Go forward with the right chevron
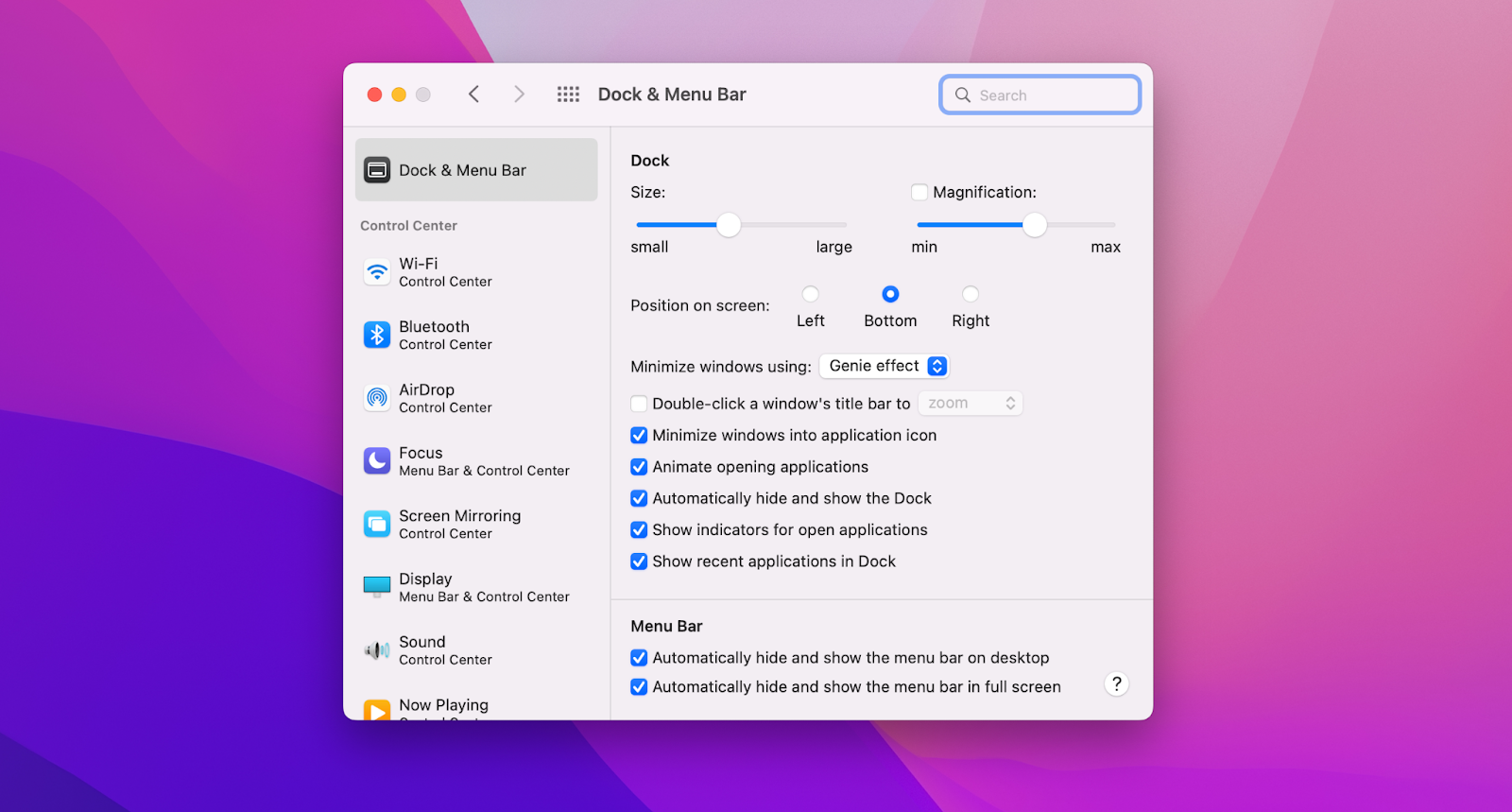 coord(519,95)
